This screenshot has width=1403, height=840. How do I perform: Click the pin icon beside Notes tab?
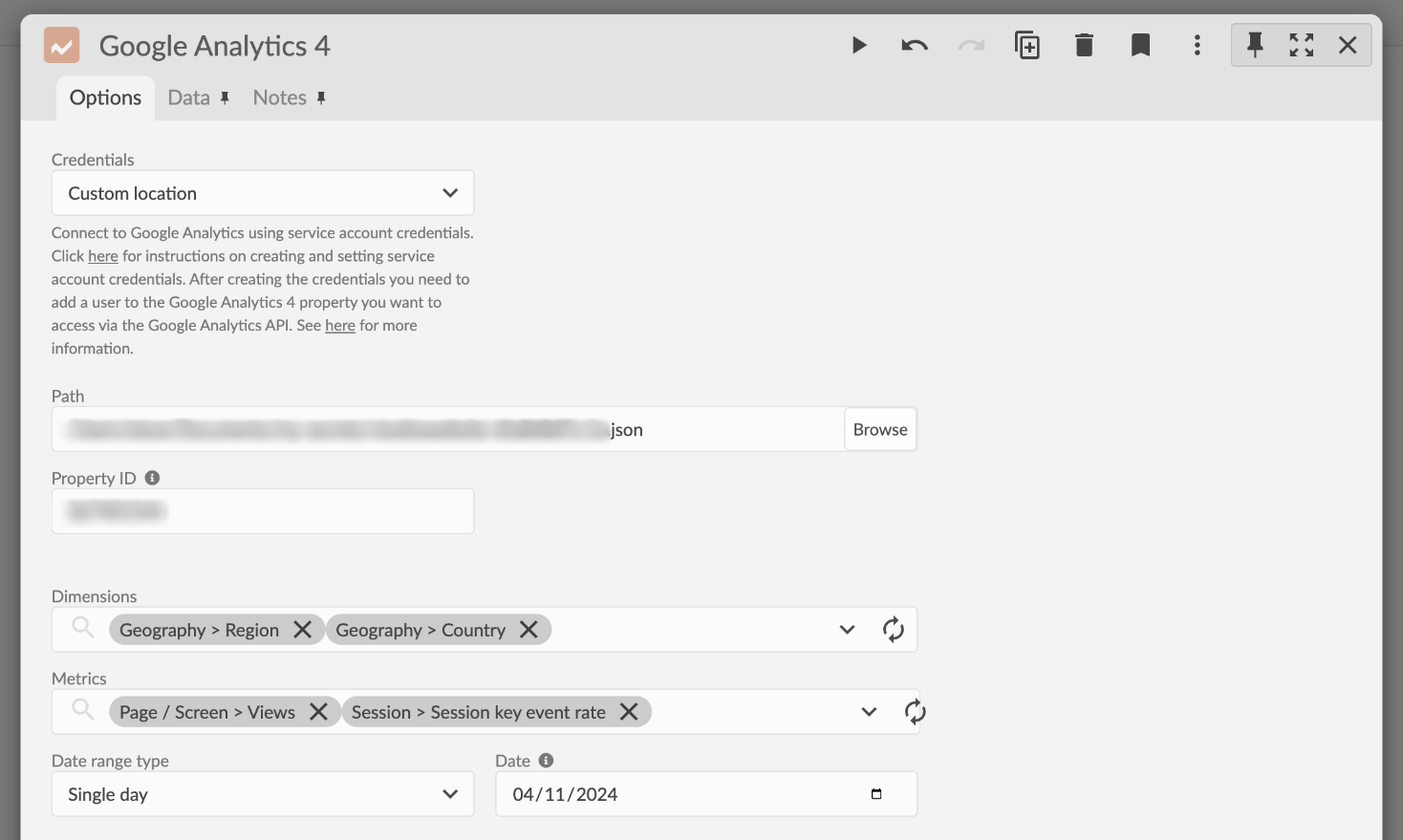[321, 97]
